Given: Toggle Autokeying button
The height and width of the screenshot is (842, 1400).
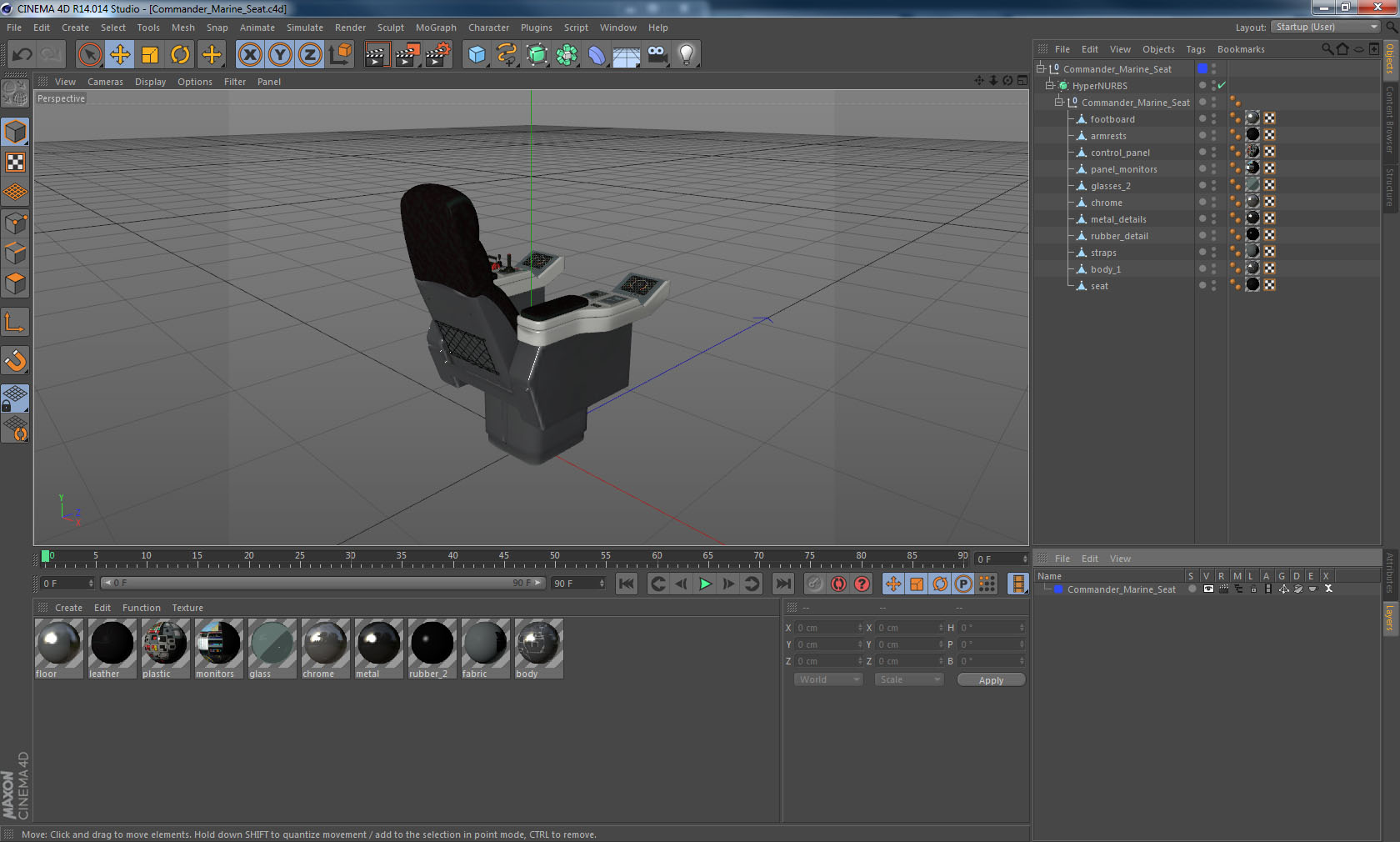Looking at the screenshot, I should (x=838, y=584).
